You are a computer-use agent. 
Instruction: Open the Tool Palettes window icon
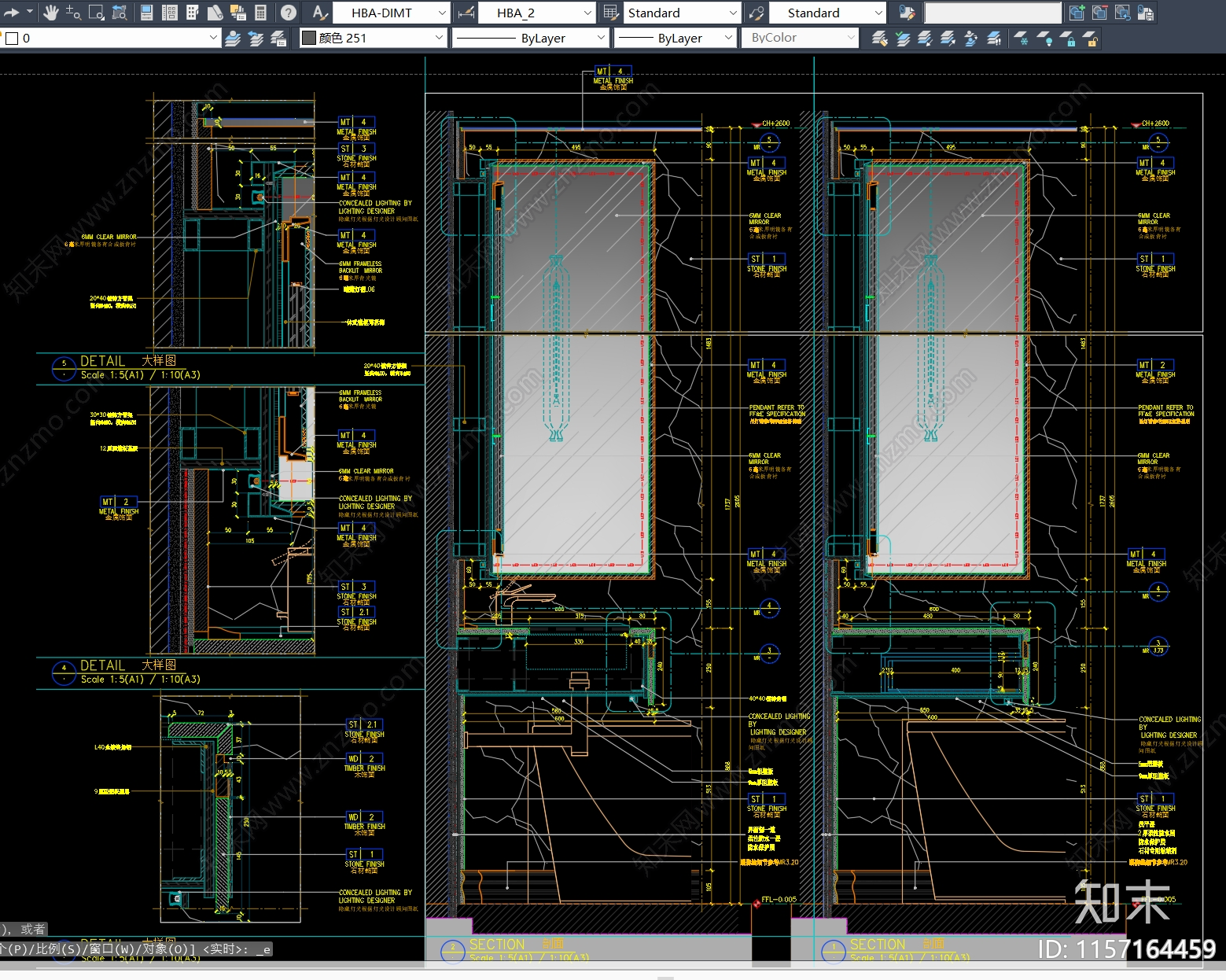point(192,13)
